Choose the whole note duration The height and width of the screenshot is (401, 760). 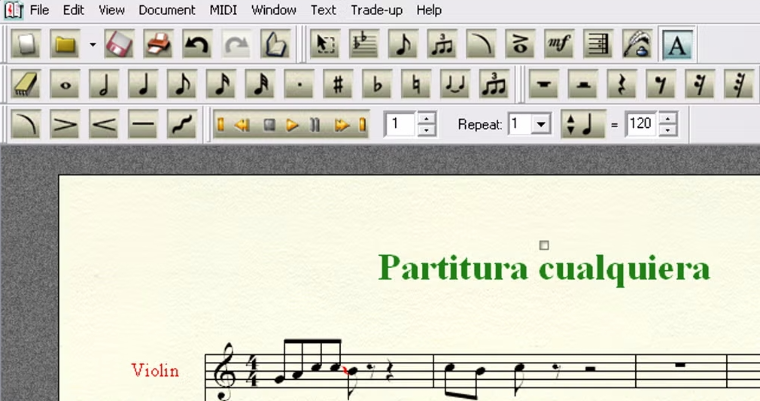click(65, 85)
